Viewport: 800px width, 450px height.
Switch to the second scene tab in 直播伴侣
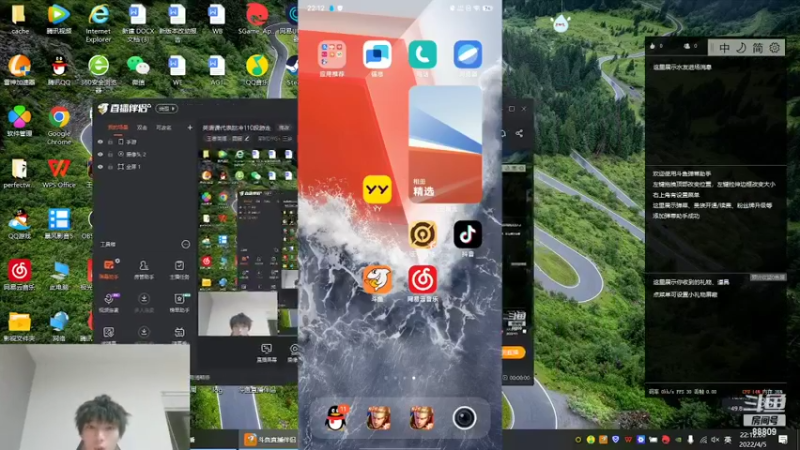[142, 128]
